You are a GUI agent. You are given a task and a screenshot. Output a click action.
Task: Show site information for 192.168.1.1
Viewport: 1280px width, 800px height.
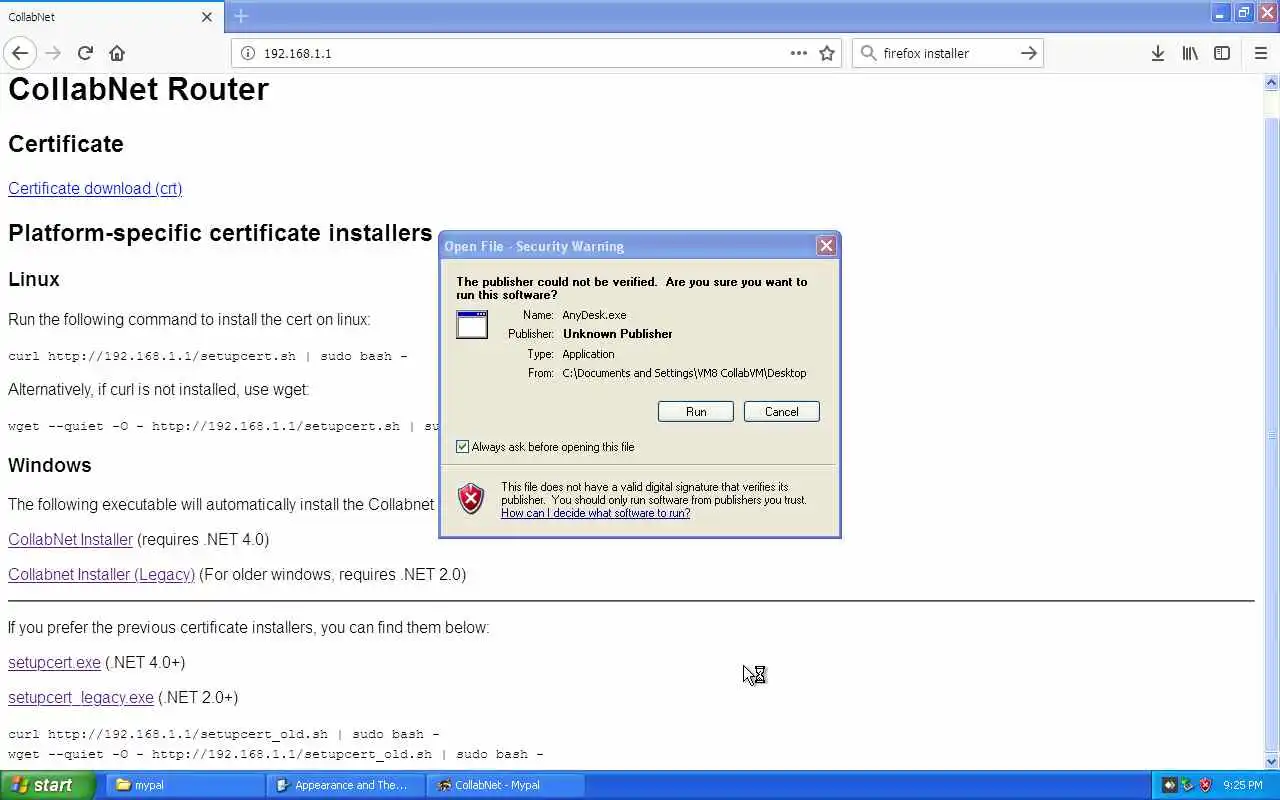pos(248,53)
